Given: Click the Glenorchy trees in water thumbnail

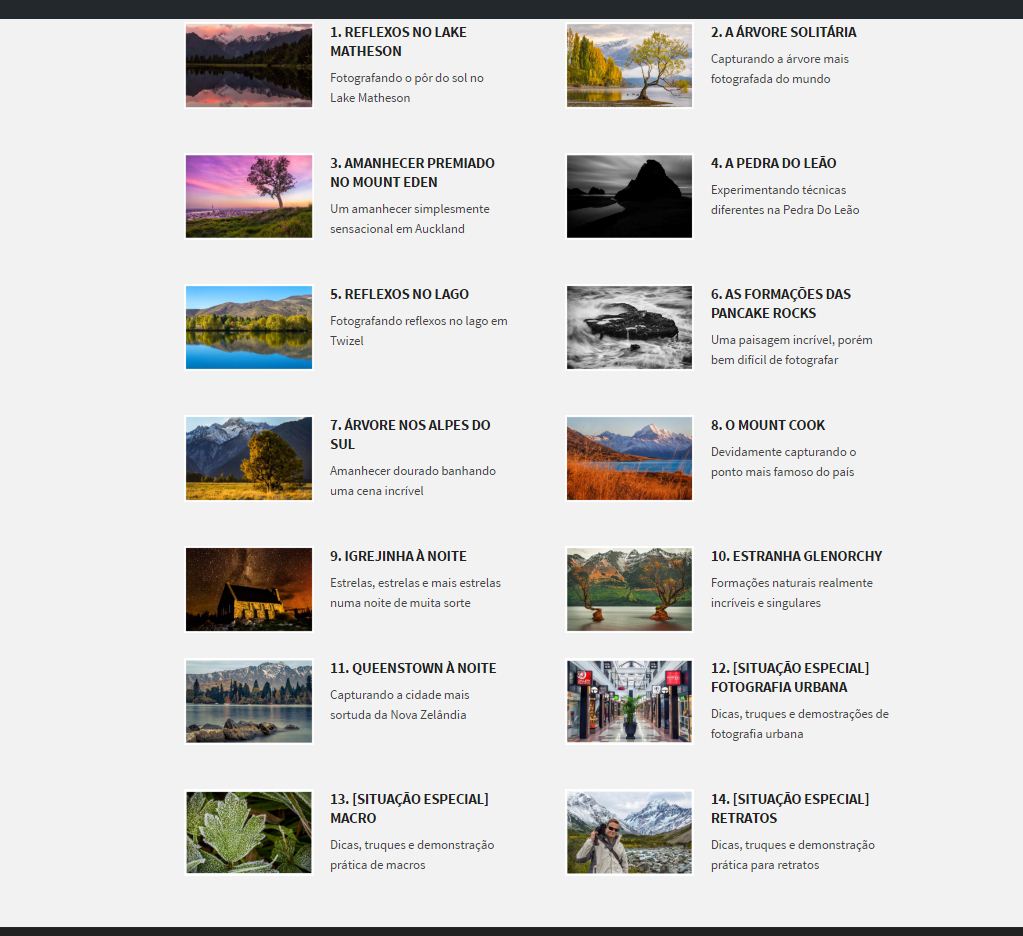Looking at the screenshot, I should 629,589.
